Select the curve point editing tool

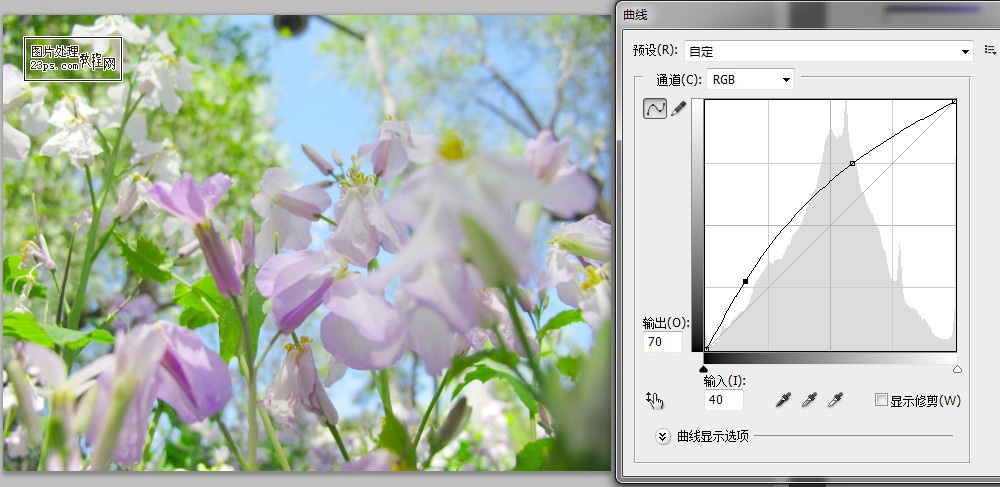coord(655,109)
